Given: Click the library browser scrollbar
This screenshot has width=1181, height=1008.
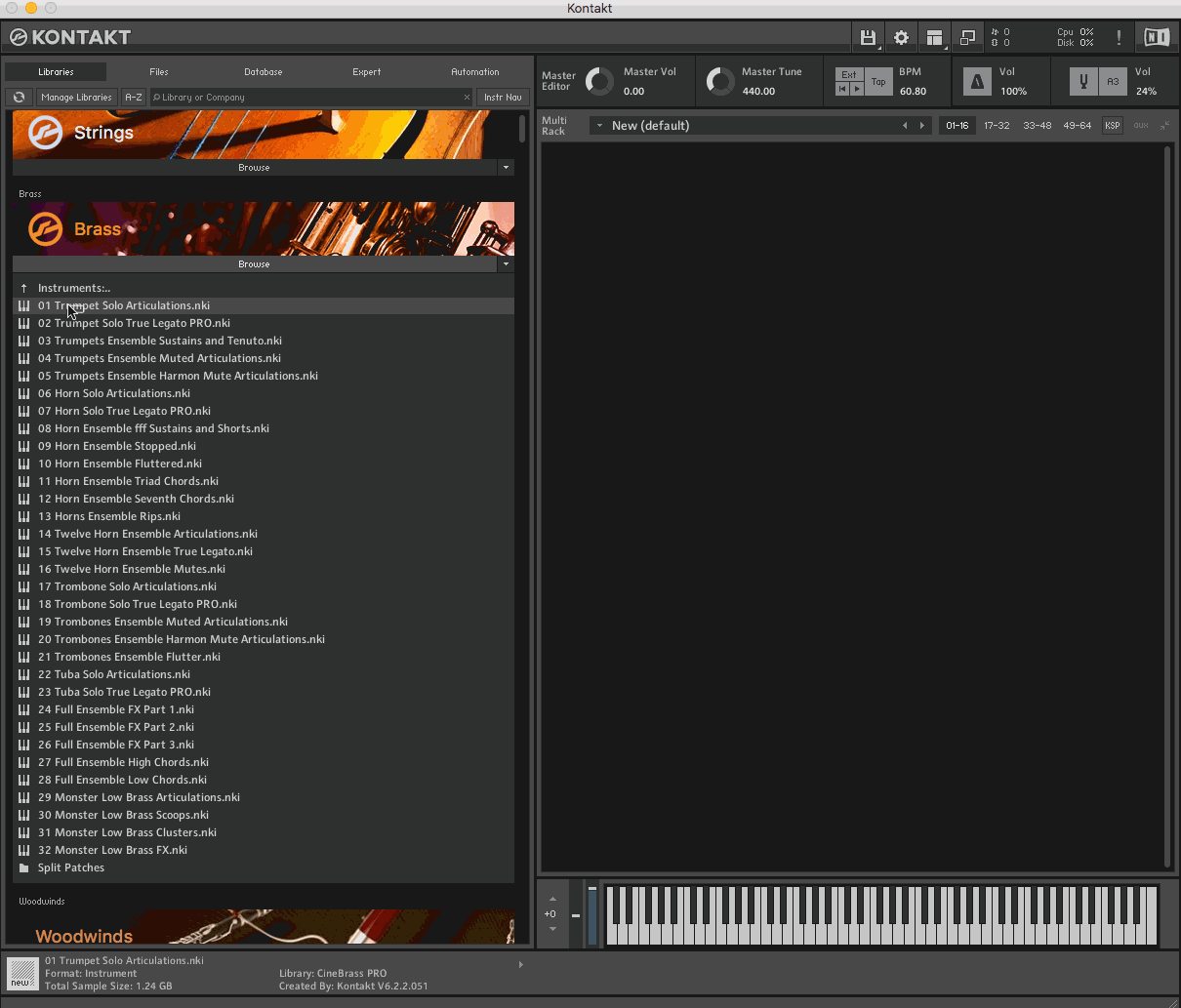Looking at the screenshot, I should pyautogui.click(x=522, y=128).
